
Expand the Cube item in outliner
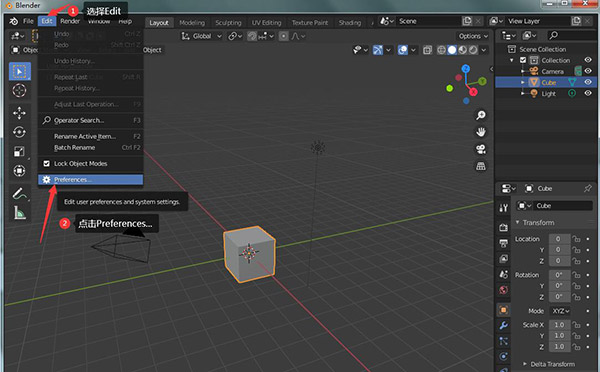[x=523, y=82]
